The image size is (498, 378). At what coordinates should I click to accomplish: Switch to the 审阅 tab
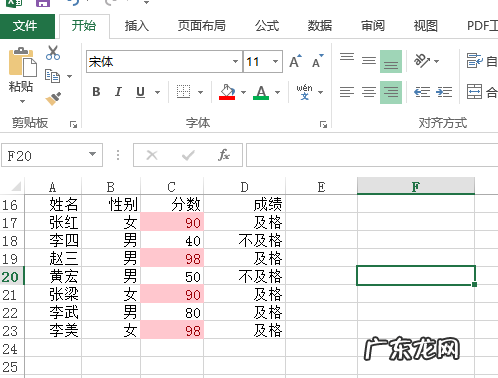click(373, 26)
